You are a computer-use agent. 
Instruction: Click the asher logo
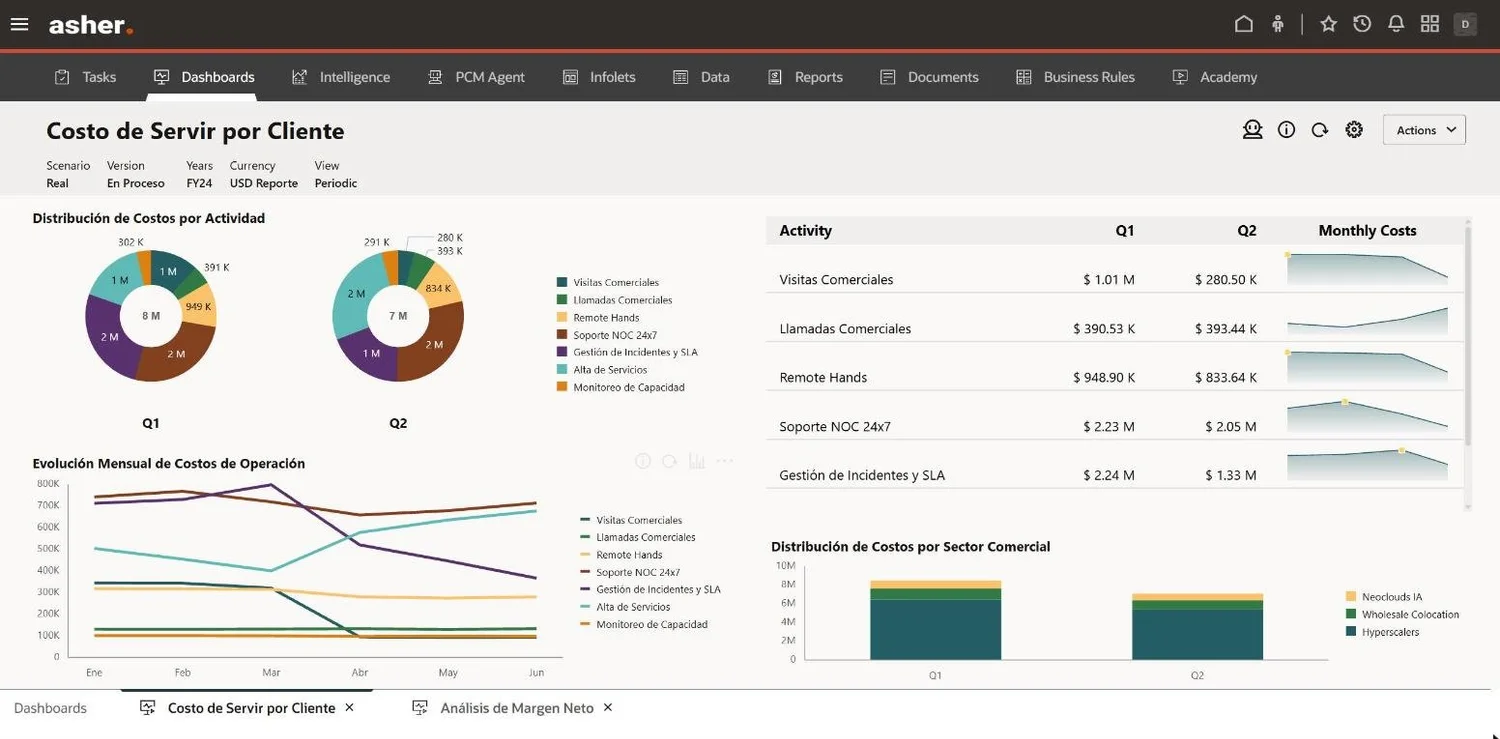click(x=91, y=24)
